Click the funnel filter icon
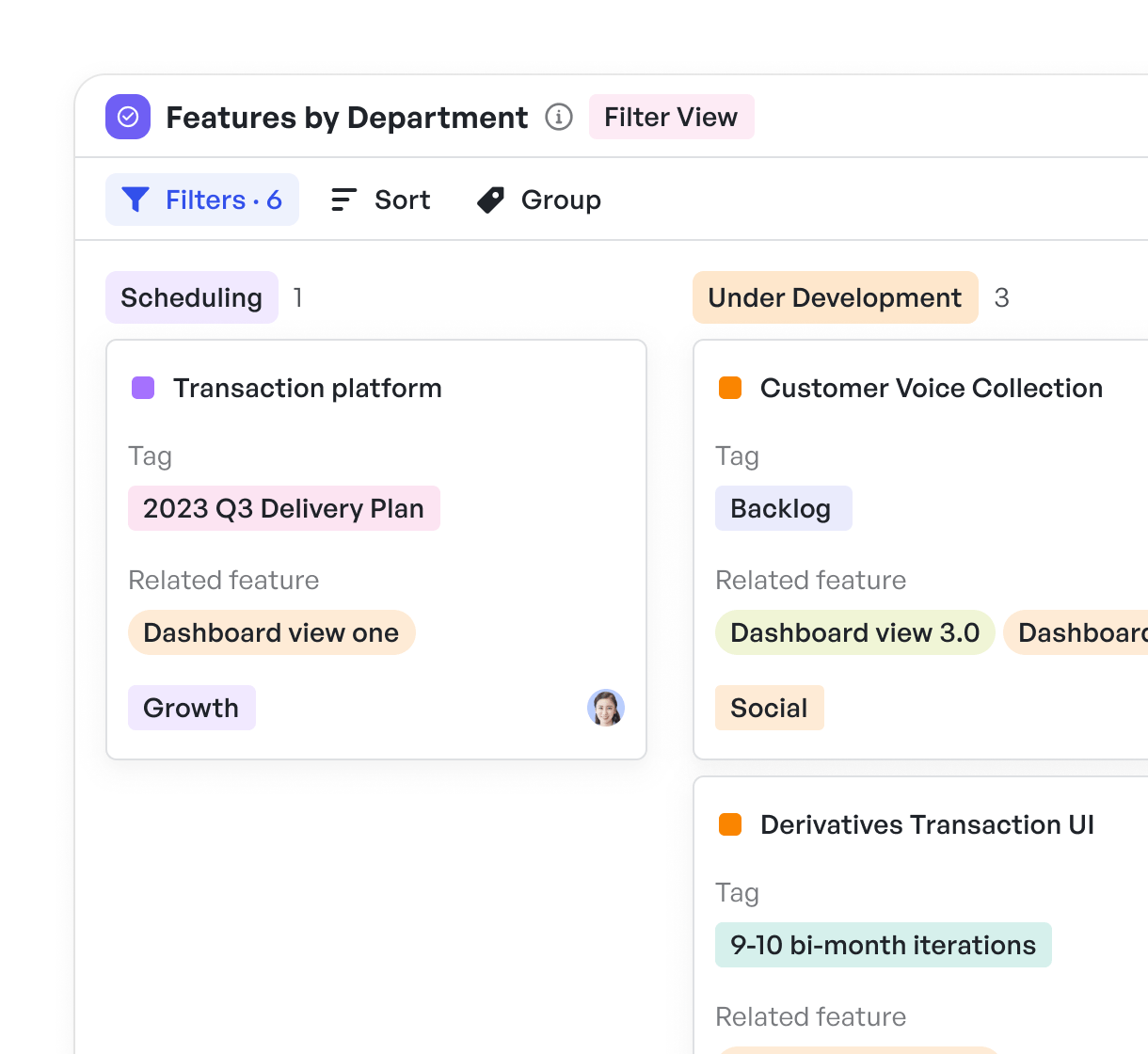 click(136, 200)
